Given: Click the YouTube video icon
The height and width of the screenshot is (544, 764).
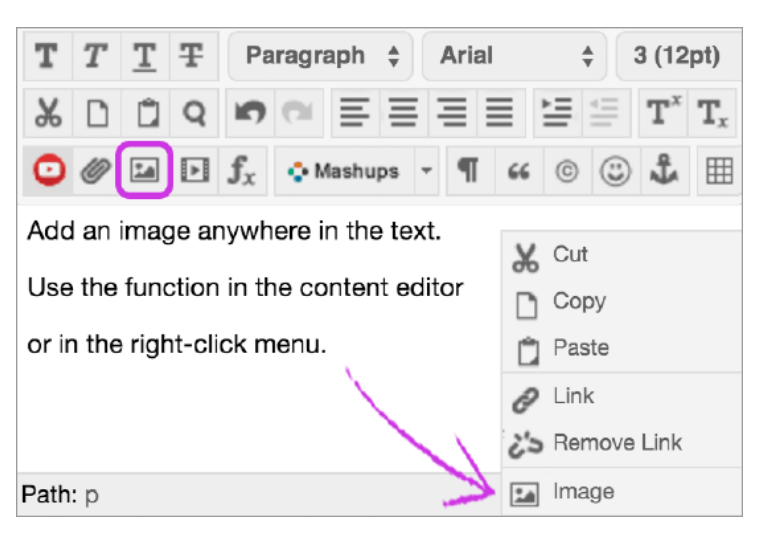Looking at the screenshot, I should (46, 171).
